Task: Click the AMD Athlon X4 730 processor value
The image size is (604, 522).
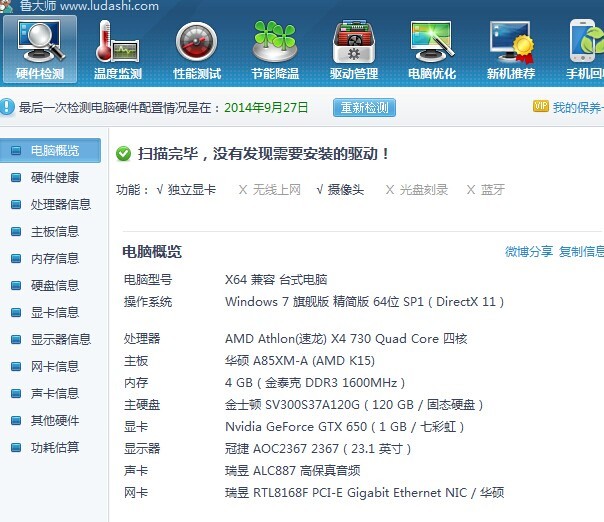Action: [x=346, y=339]
